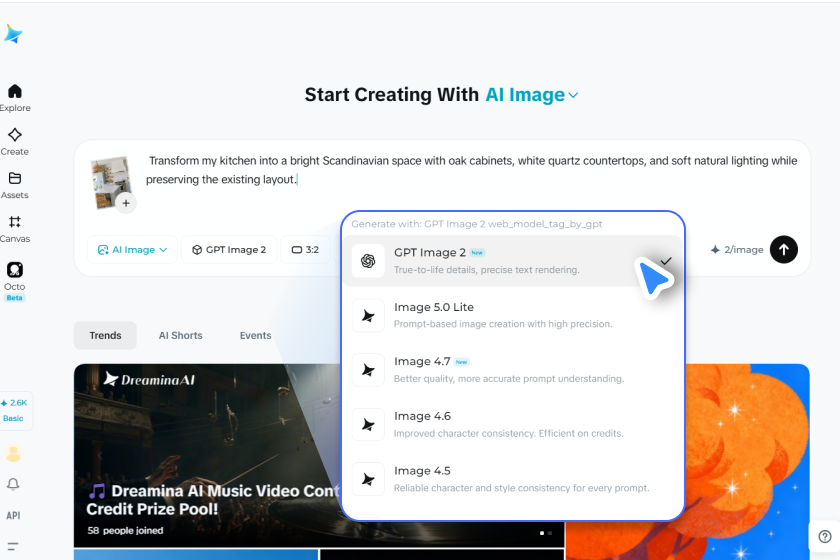Select GPT Image 2 model option
Image resolution: width=840 pixels, height=560 pixels.
513,260
